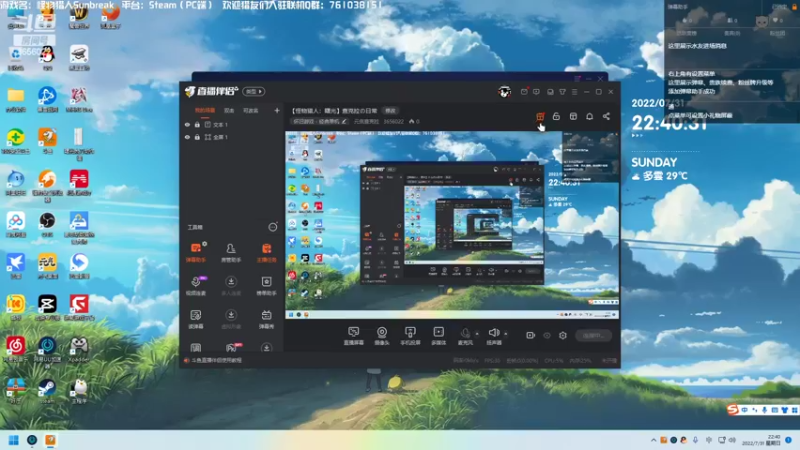Open stream settings gear icon
The width and height of the screenshot is (800, 450).
pos(563,335)
